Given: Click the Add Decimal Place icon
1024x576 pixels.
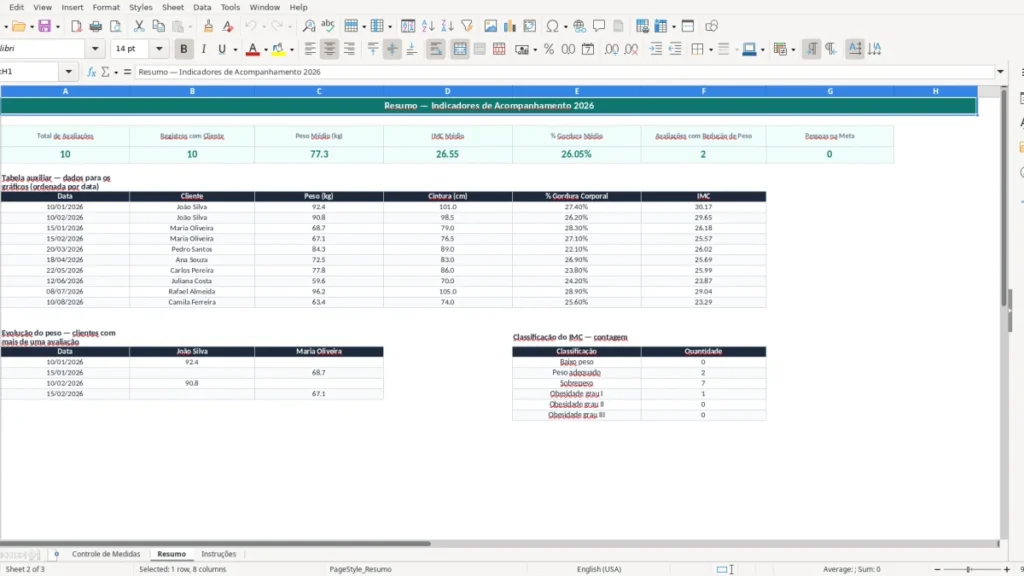Looking at the screenshot, I should tap(611, 49).
